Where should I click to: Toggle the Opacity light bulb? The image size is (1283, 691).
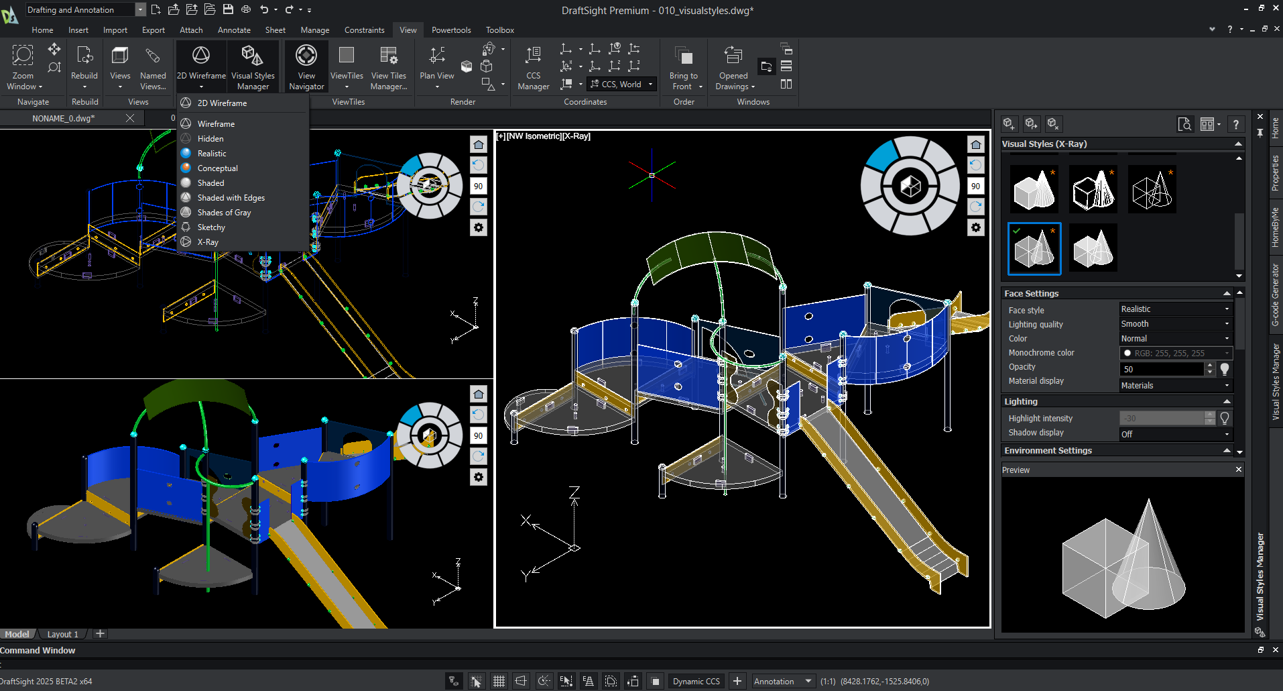coord(1224,369)
